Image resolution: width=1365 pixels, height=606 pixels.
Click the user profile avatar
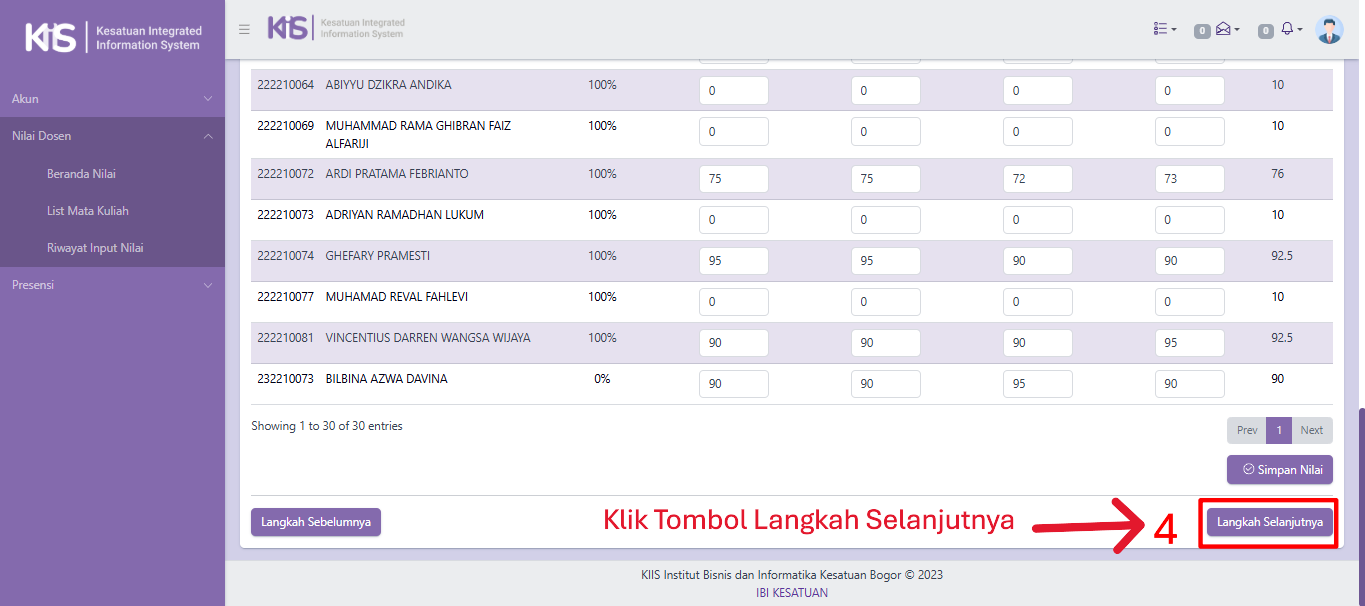[x=1329, y=30]
